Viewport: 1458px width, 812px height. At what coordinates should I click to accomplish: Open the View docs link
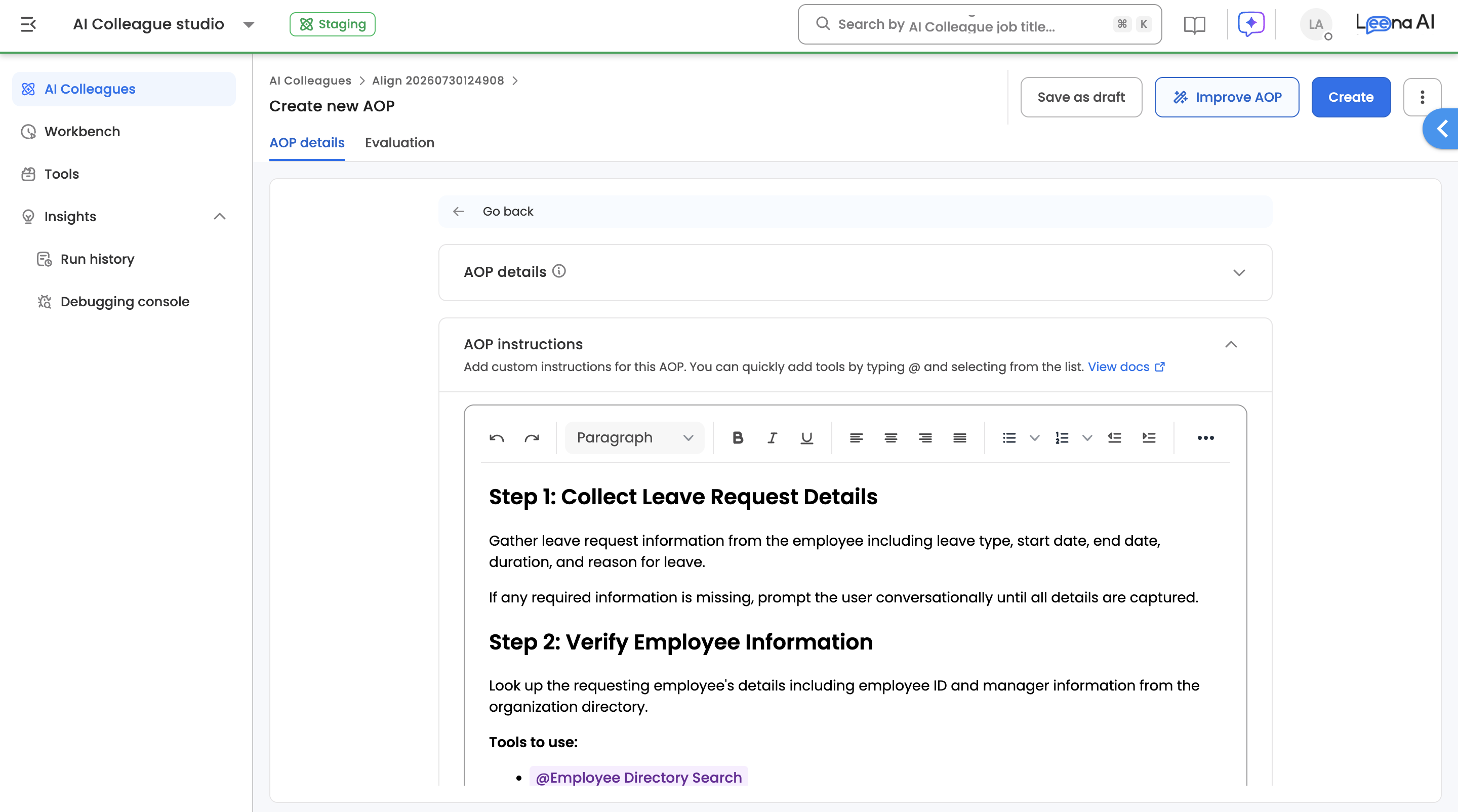tap(1126, 367)
